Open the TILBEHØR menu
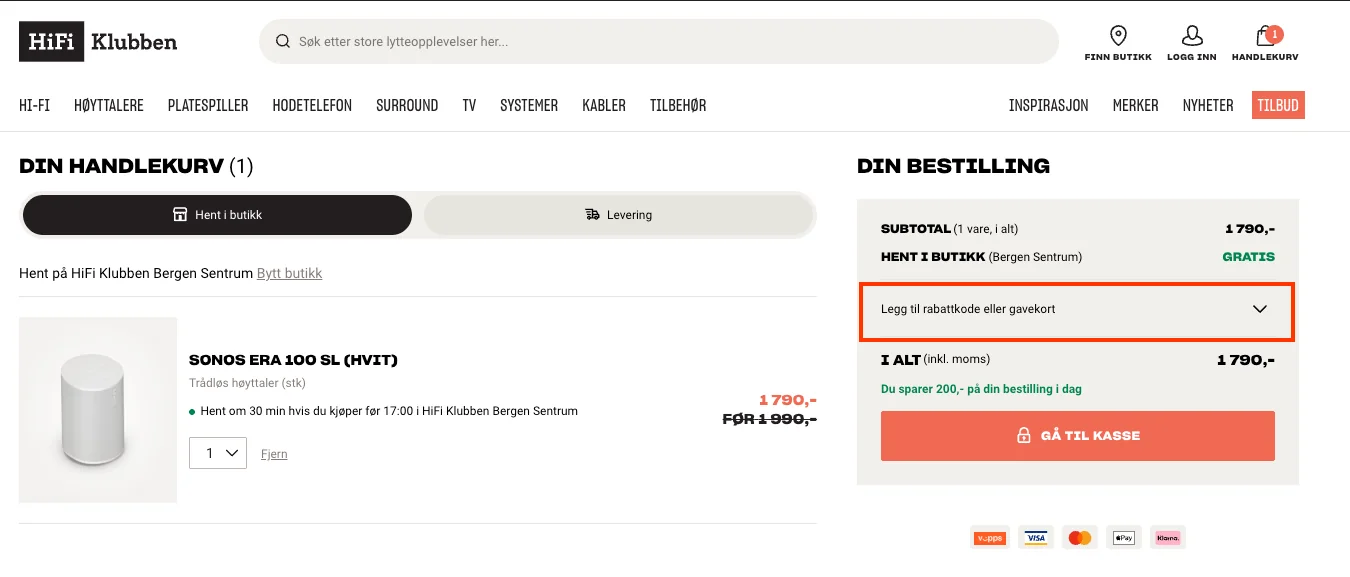The width and height of the screenshot is (1350, 577). 678,105
